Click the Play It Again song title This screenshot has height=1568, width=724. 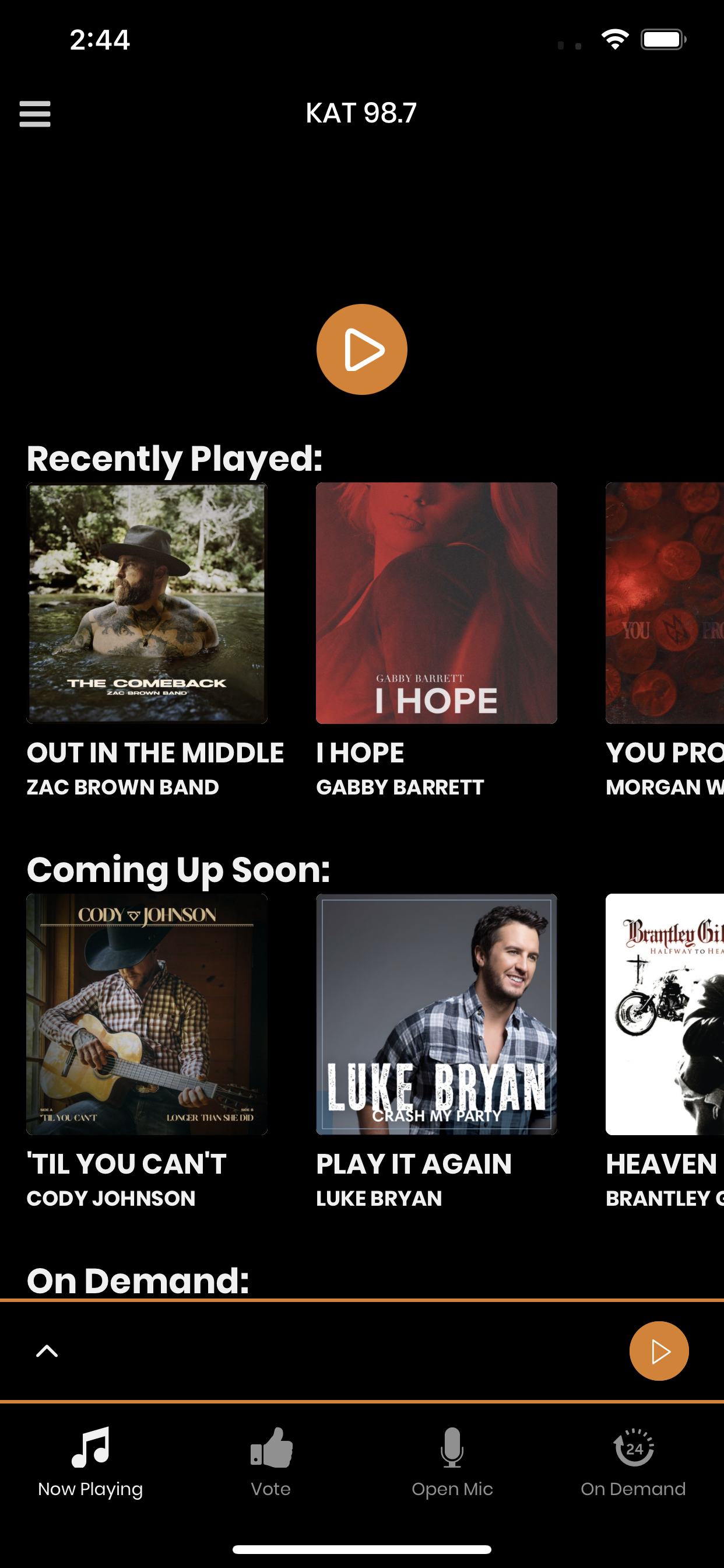point(414,1164)
